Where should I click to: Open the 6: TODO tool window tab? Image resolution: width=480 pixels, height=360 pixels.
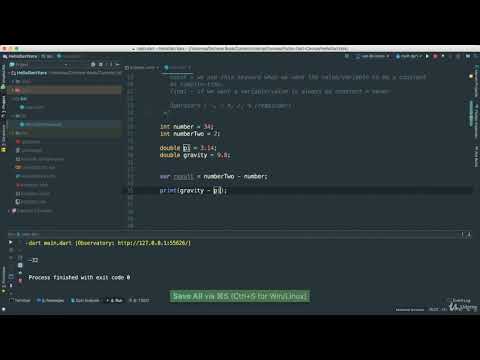[139, 300]
